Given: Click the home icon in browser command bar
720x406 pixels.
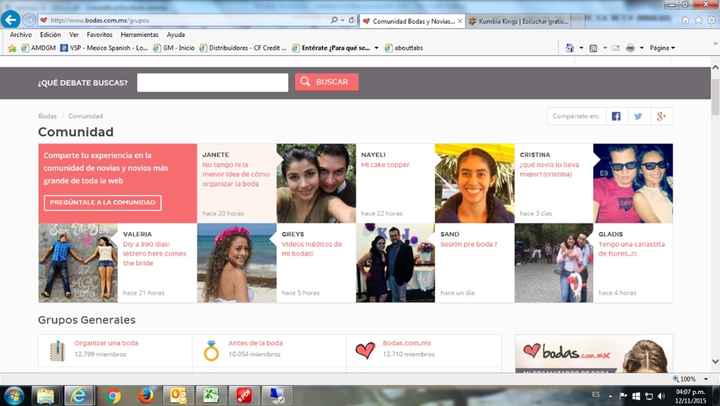Looking at the screenshot, I should click(x=685, y=20).
